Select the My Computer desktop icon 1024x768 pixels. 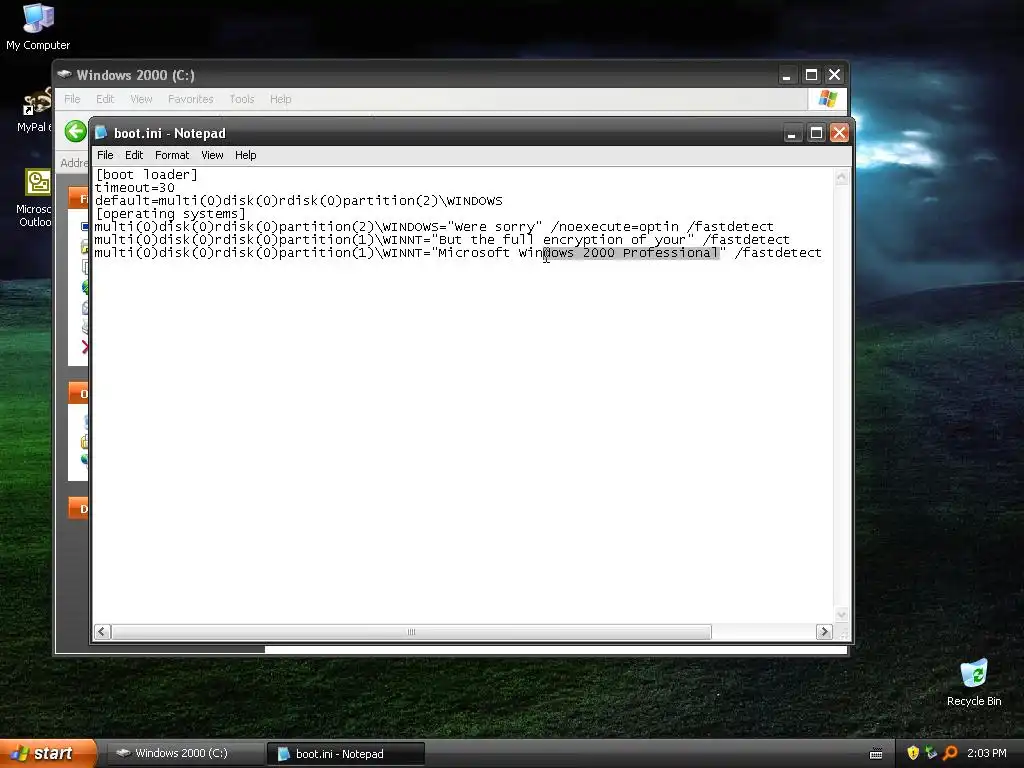point(38,27)
